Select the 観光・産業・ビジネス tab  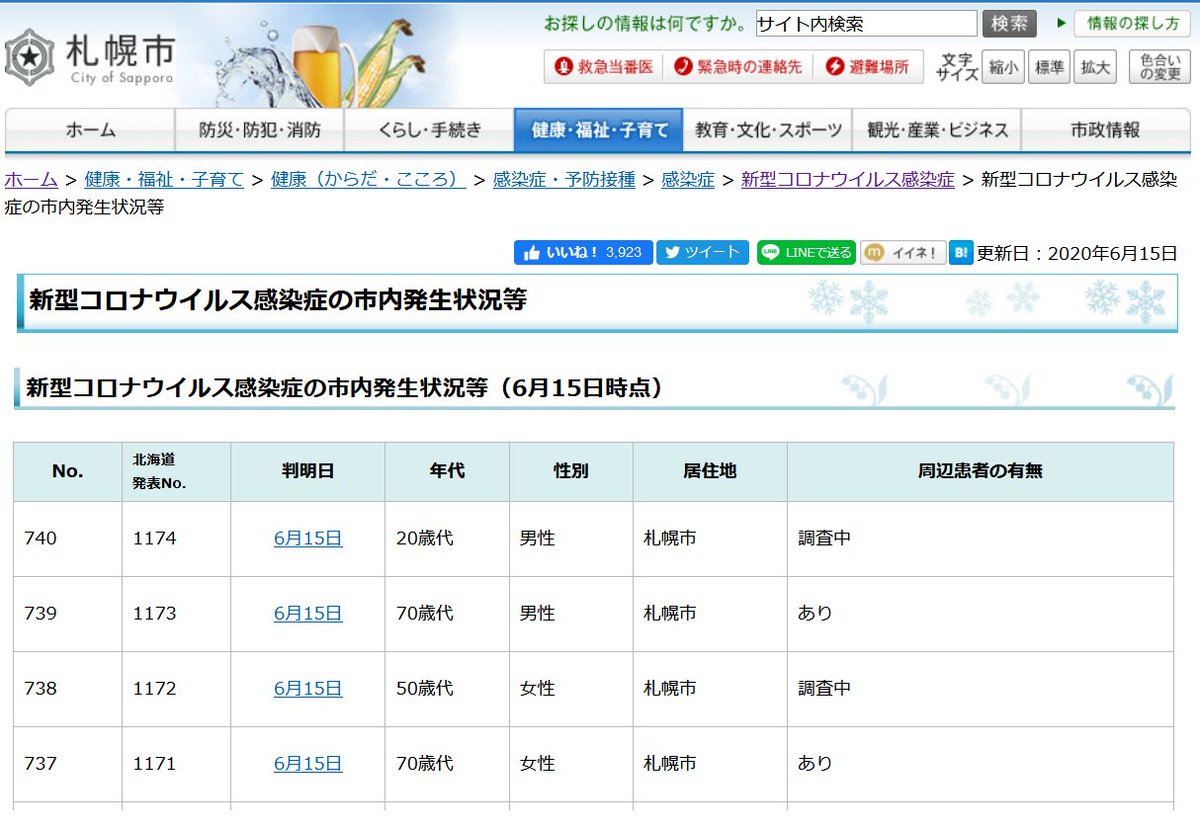click(937, 130)
